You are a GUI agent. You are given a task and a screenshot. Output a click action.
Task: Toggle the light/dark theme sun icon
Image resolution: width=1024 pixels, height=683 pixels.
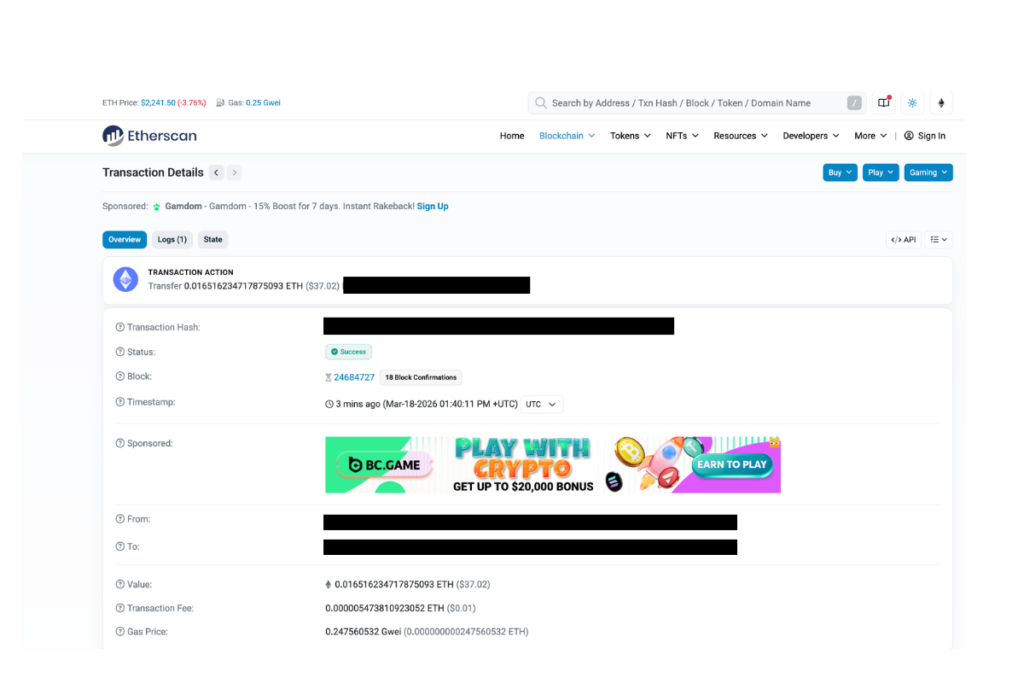[x=912, y=103]
